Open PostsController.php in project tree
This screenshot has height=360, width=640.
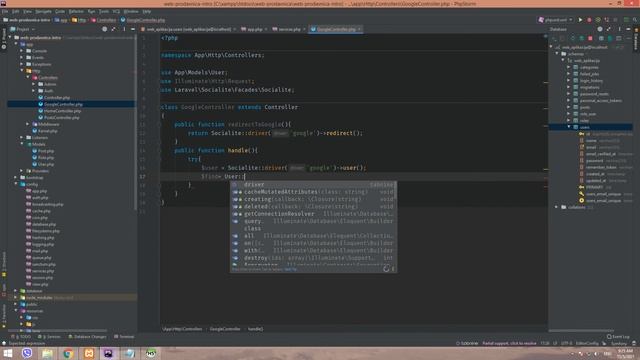(x=61, y=118)
